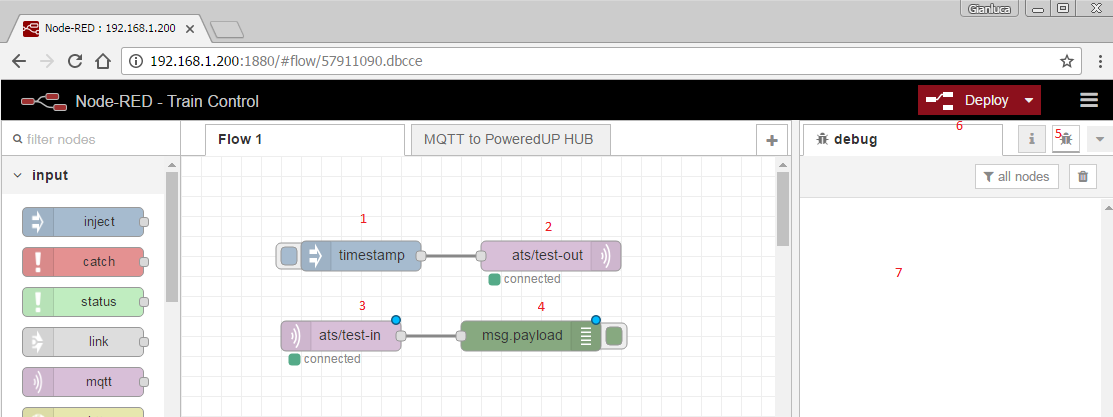Toggle the msg.payload debug node output button
Screen dimensions: 1113x417
[x=615, y=335]
